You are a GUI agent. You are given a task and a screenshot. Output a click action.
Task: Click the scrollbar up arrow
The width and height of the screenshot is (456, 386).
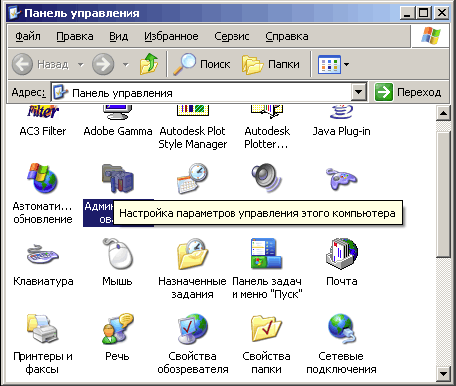[x=443, y=113]
